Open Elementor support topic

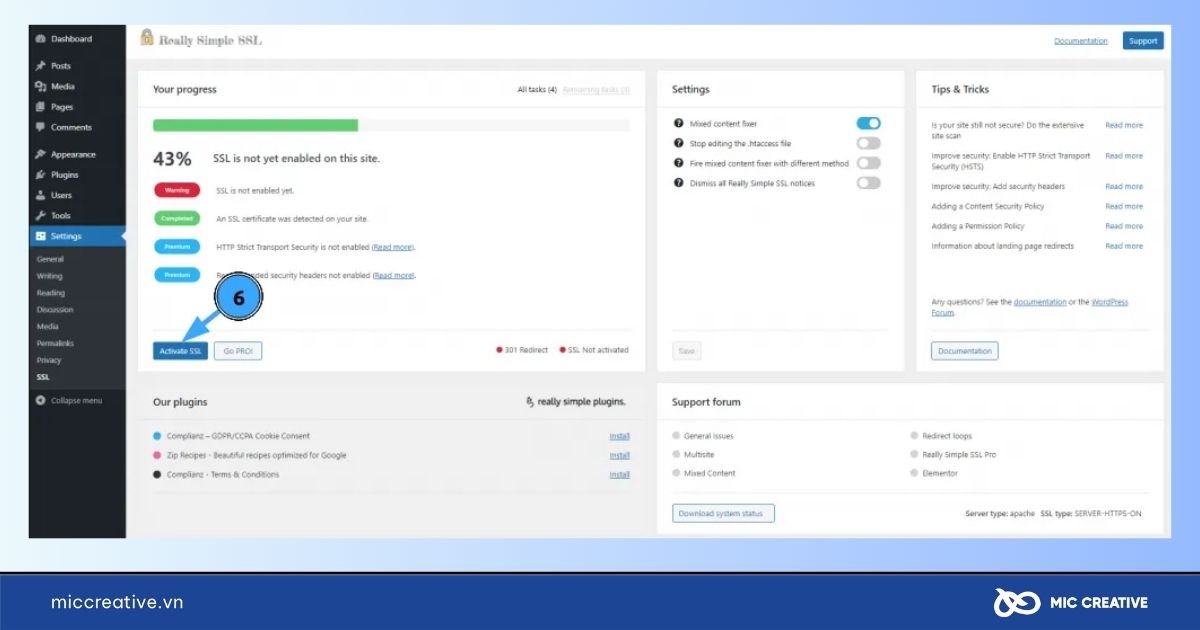[939, 474]
